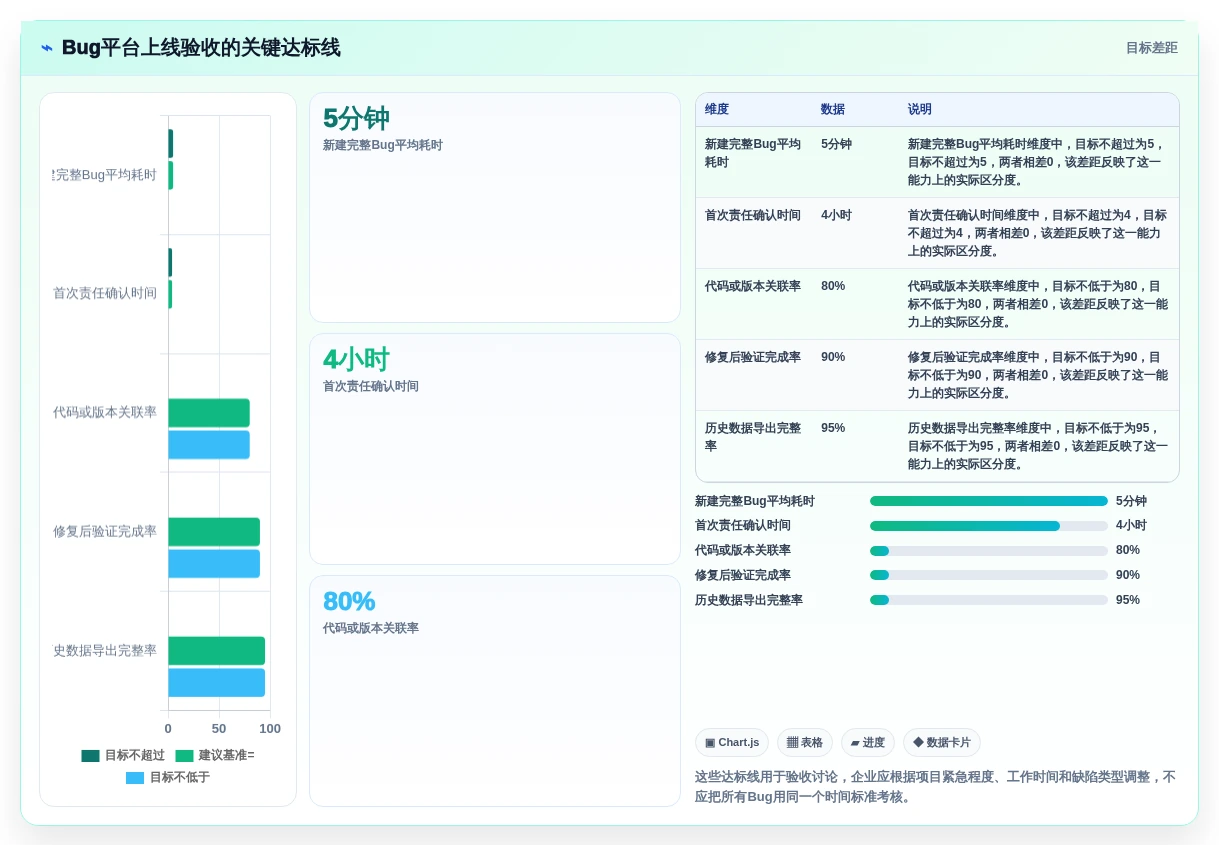Click the chart x-axis 100 label

point(270,729)
